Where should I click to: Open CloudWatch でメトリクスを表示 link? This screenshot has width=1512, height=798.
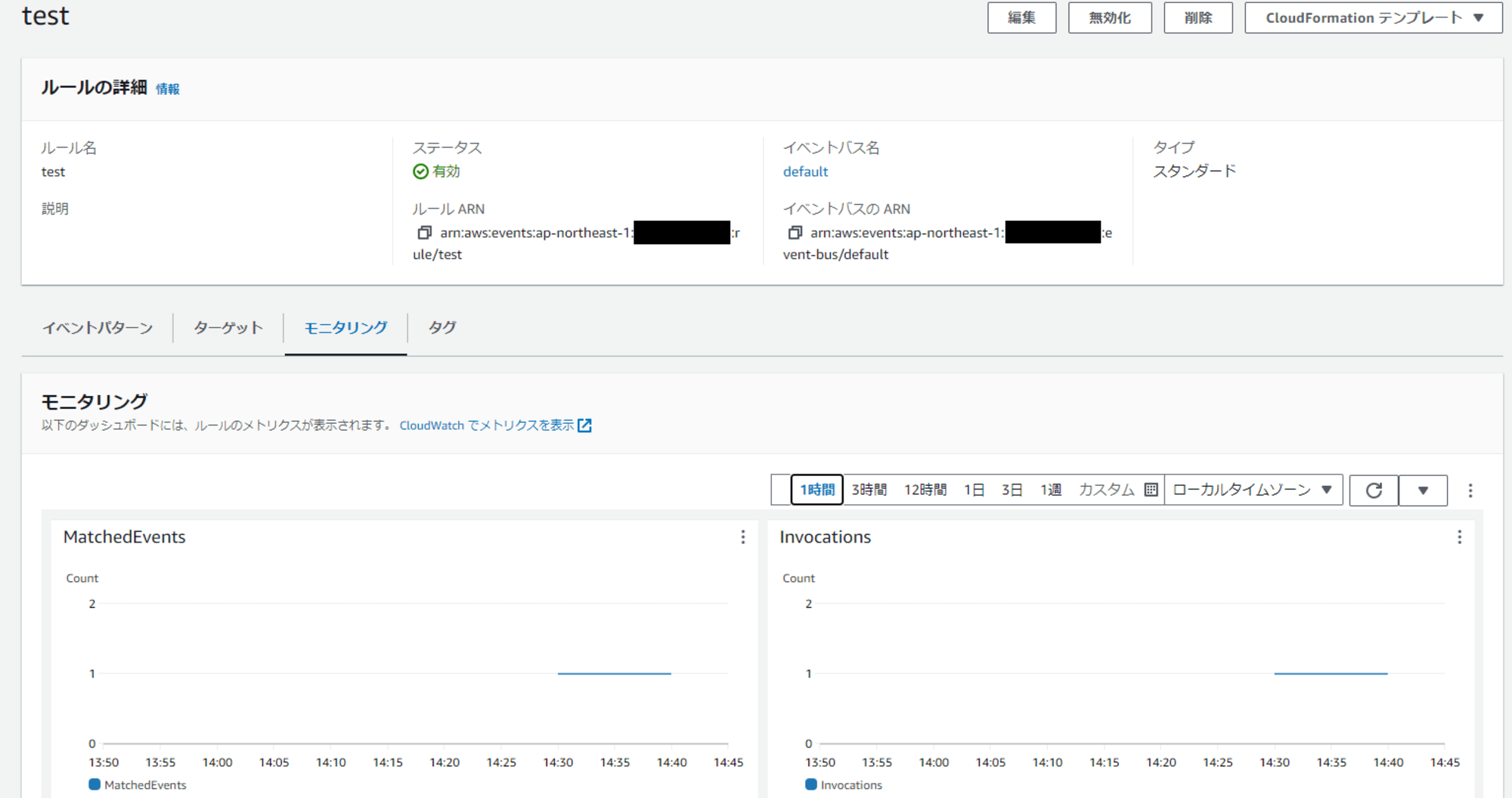pos(486,425)
